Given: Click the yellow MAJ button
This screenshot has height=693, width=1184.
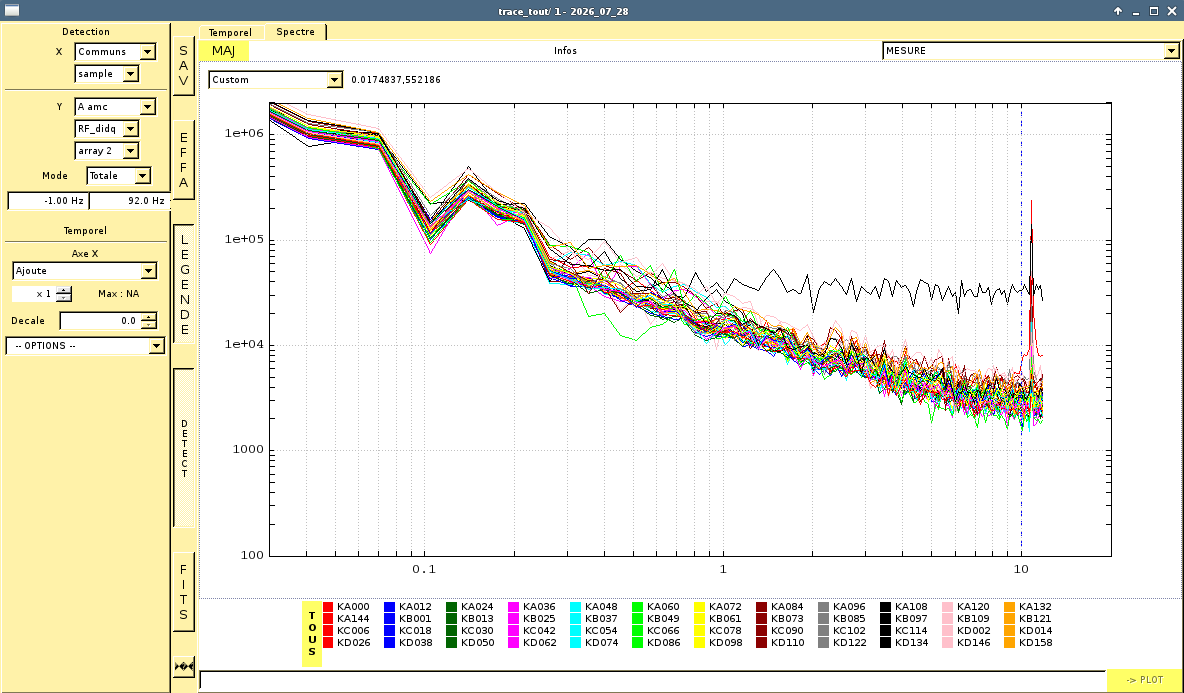Looking at the screenshot, I should pyautogui.click(x=224, y=51).
